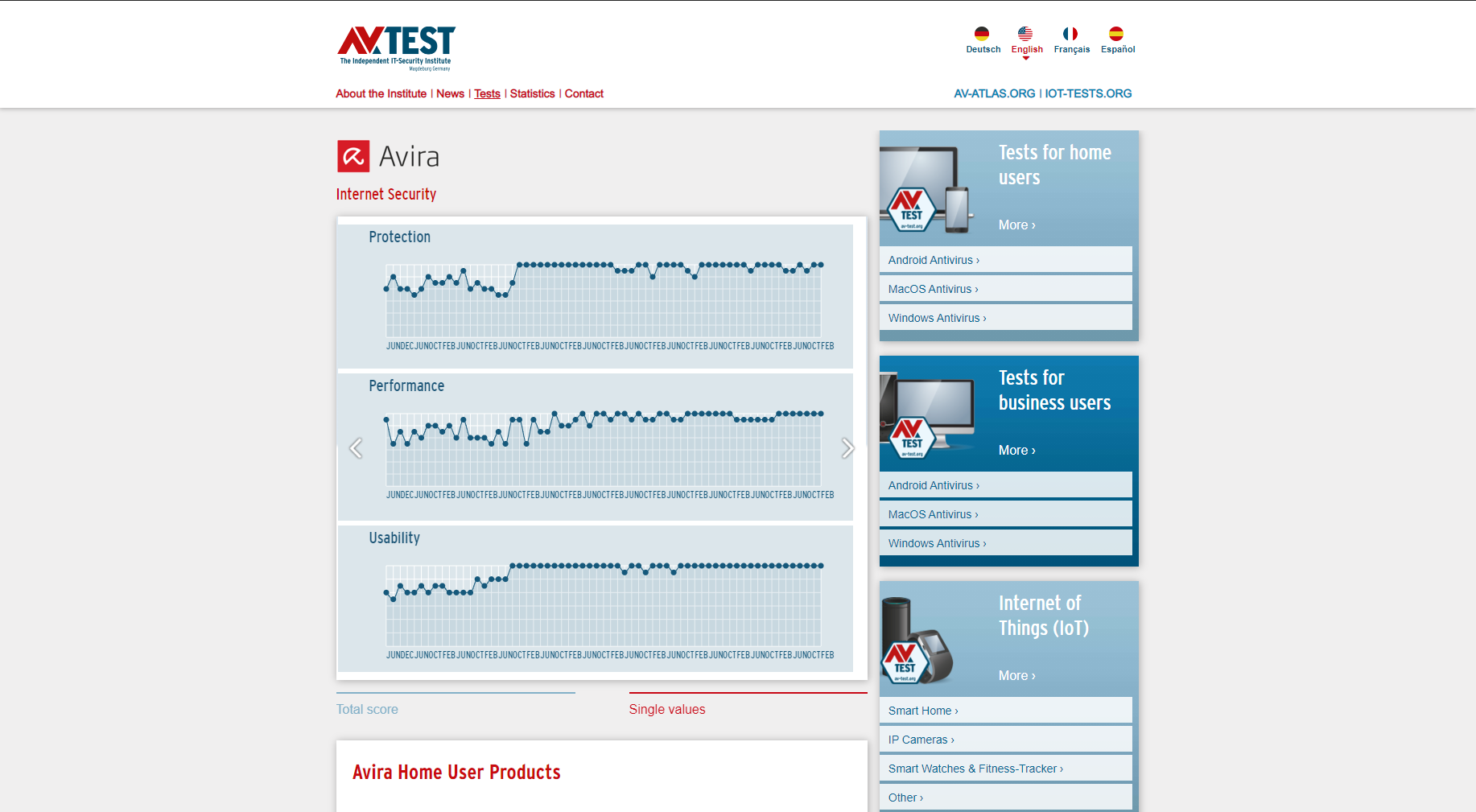The width and height of the screenshot is (1476, 812).
Task: Open the Internet of Things device image
Action: pyautogui.click(x=918, y=641)
